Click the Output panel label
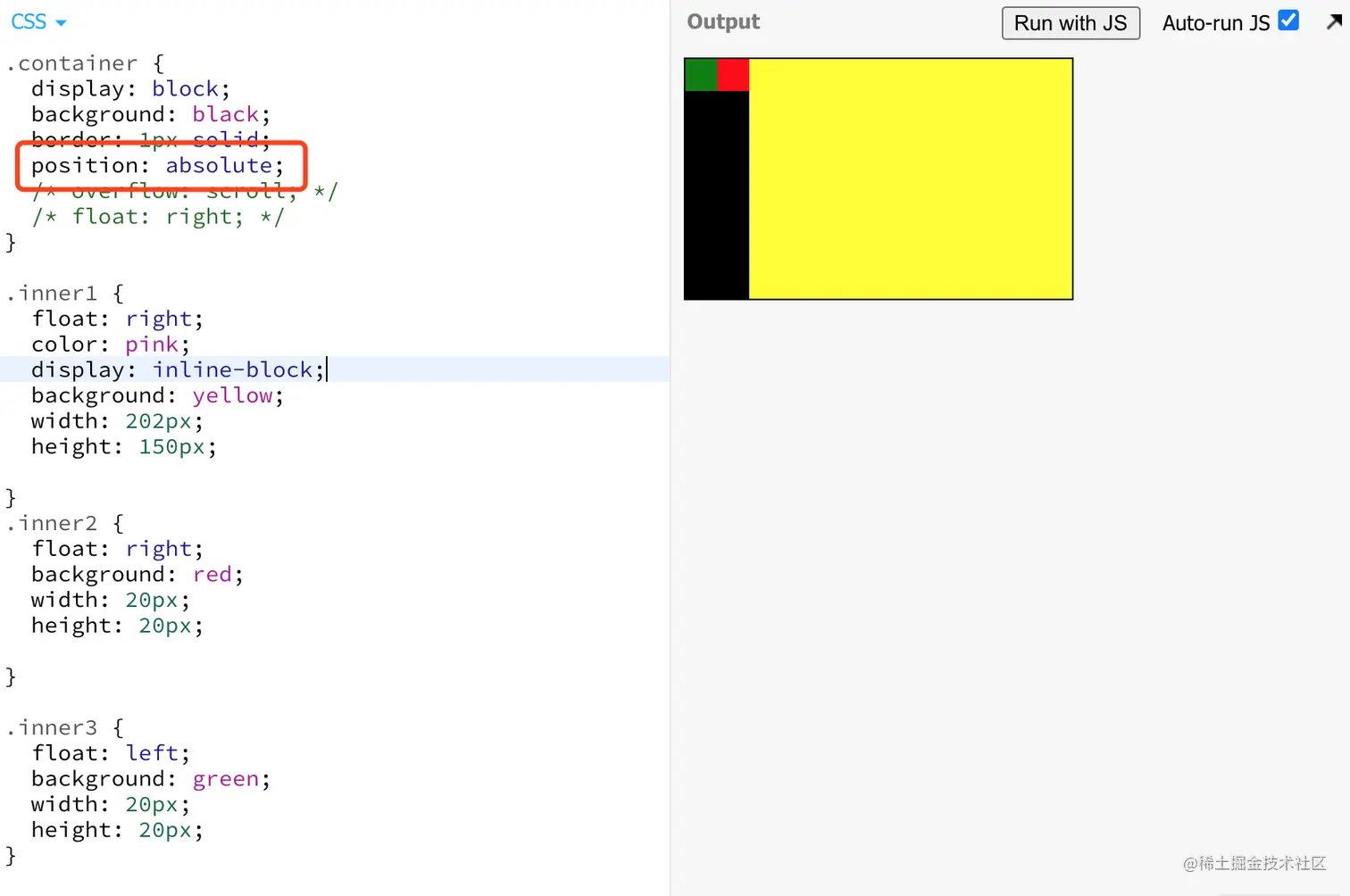This screenshot has width=1350, height=896. tap(723, 21)
